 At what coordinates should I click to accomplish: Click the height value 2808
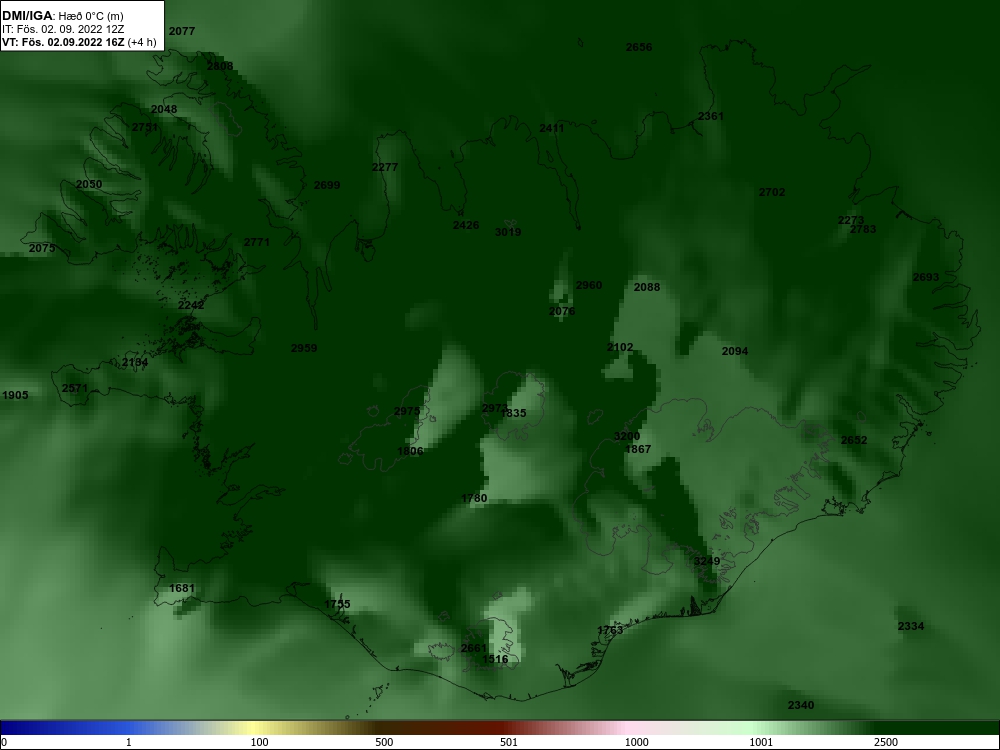(x=220, y=66)
